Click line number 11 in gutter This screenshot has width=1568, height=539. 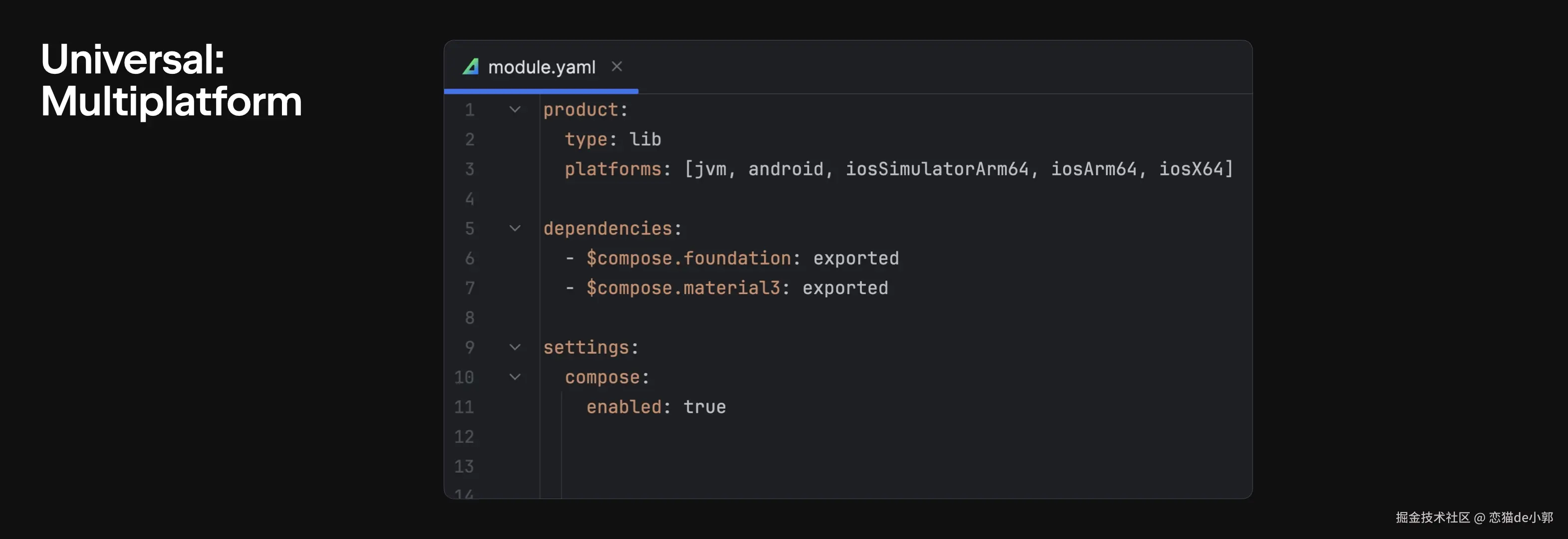click(464, 407)
